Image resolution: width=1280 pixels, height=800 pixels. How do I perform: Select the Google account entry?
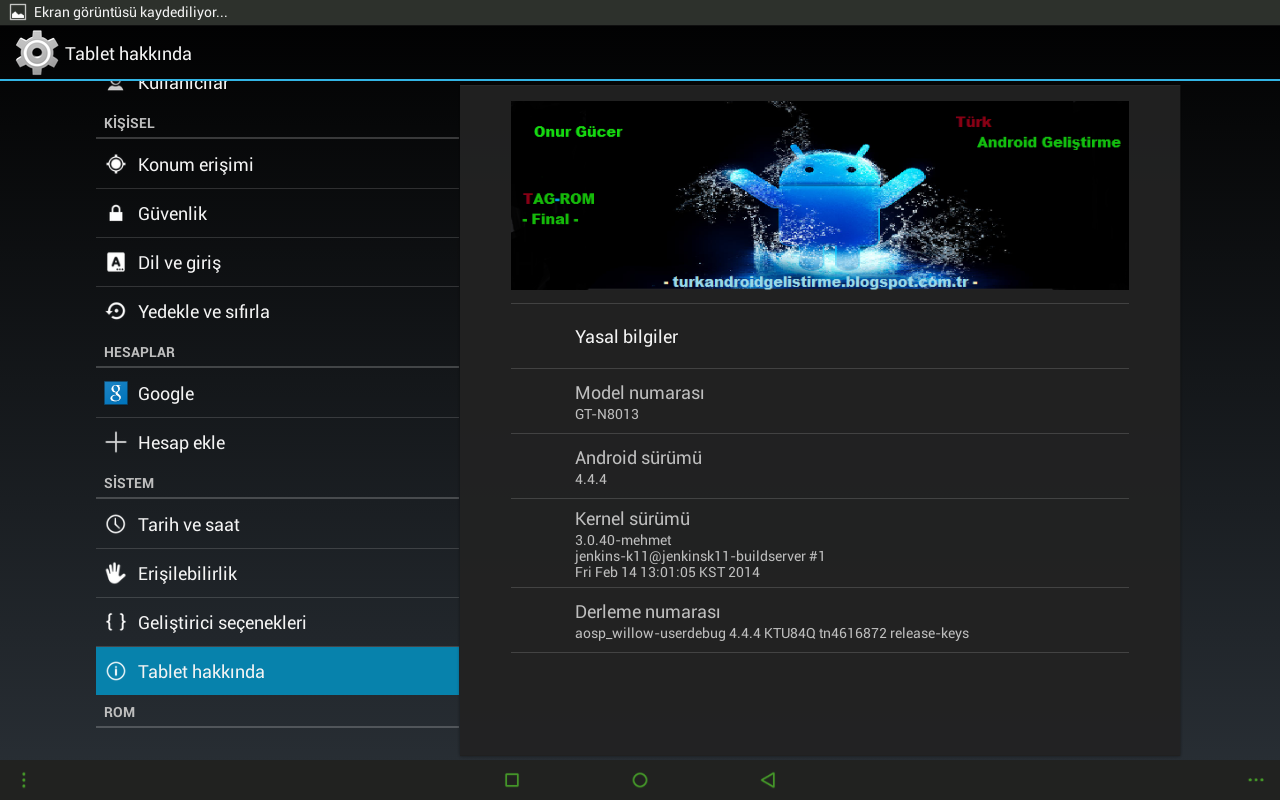point(277,393)
